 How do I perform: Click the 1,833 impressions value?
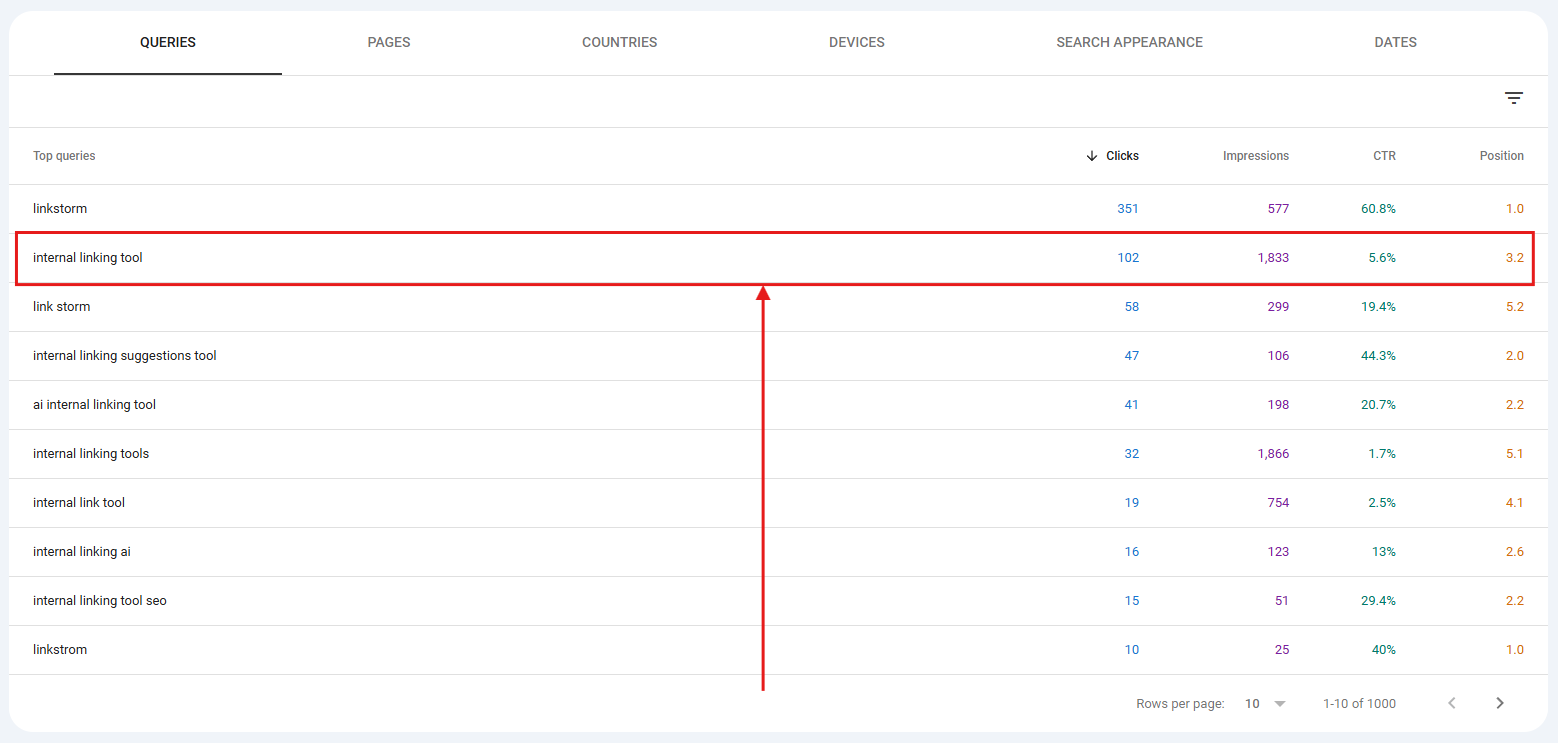point(1273,258)
